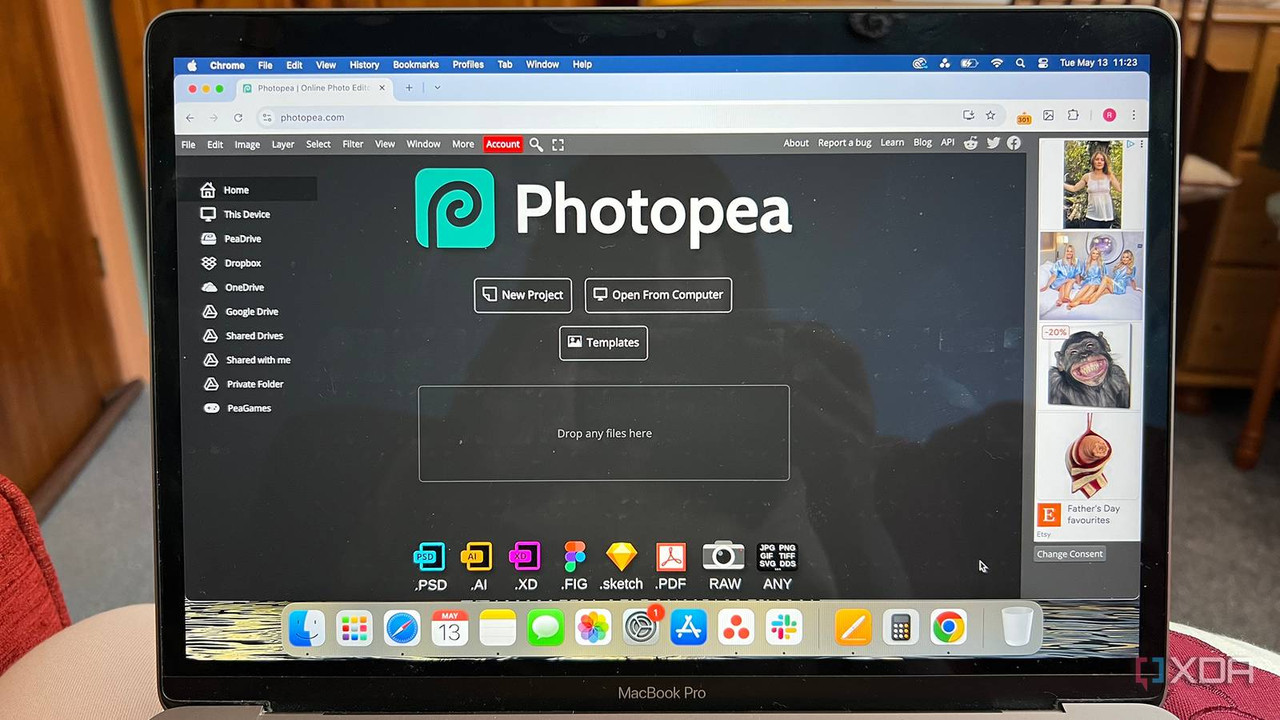Open Chrome extensions puzzle icon
Screen dimensions: 1280x720
click(1073, 116)
